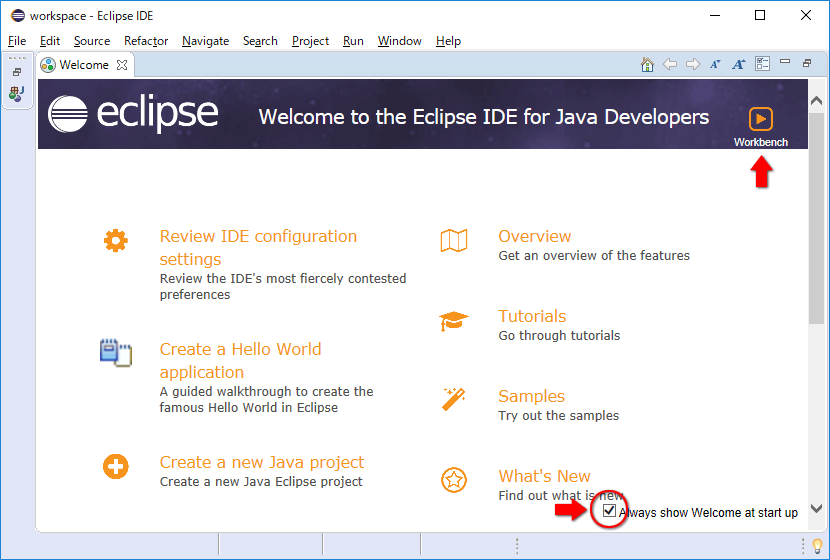830x560 pixels.
Task: Click the Home icon in Welcome toolbar
Action: click(647, 65)
